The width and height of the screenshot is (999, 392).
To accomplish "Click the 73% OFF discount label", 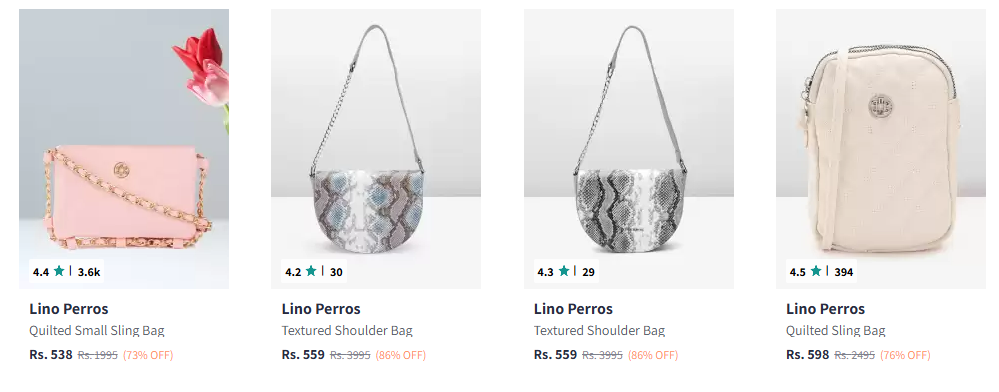I will tap(148, 355).
